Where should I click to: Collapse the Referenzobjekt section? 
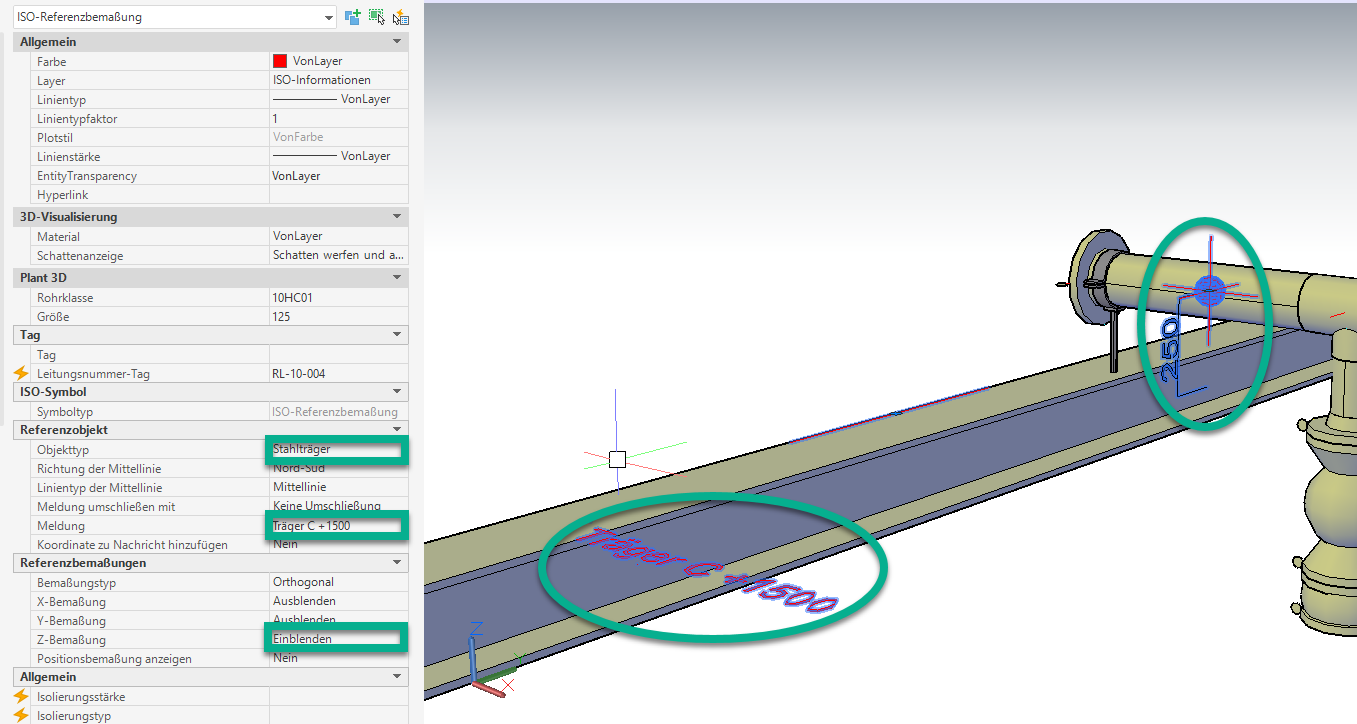click(397, 429)
